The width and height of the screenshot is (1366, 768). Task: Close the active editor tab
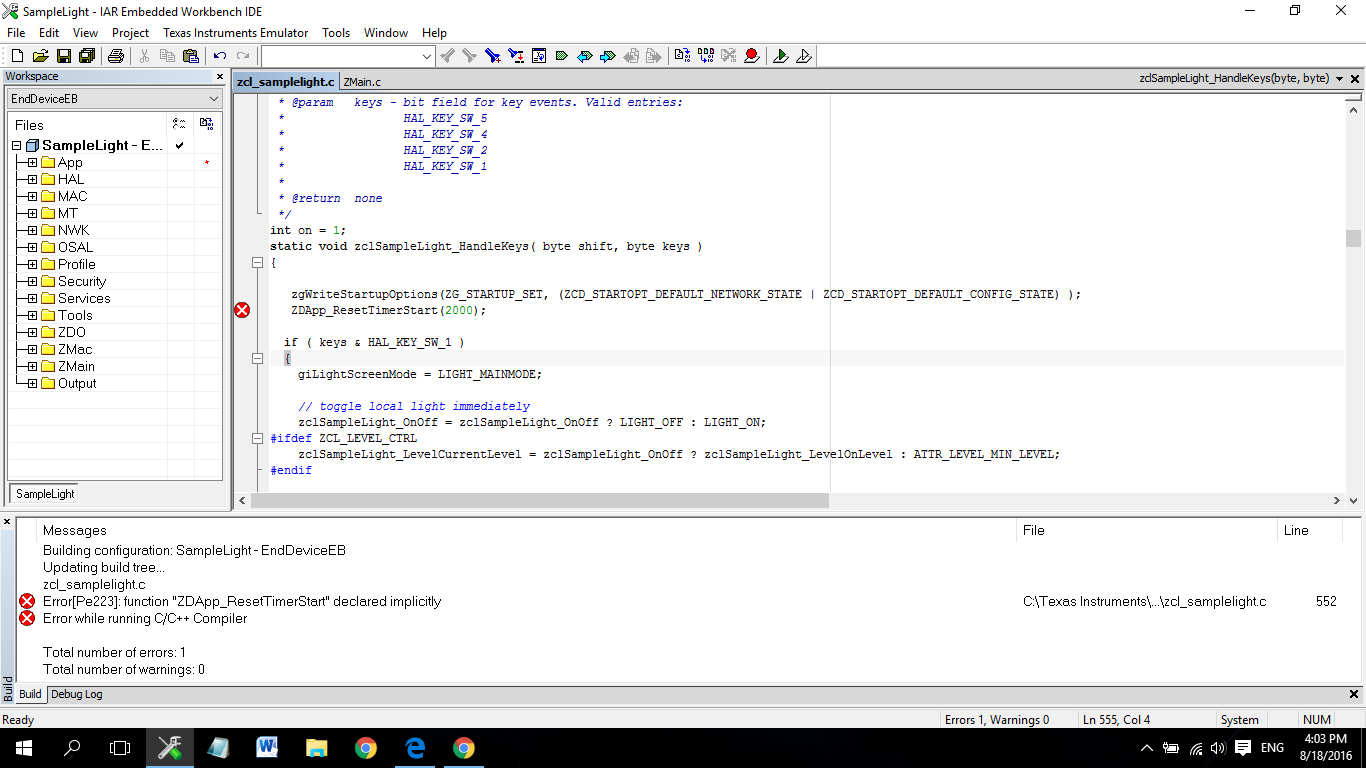point(1356,79)
